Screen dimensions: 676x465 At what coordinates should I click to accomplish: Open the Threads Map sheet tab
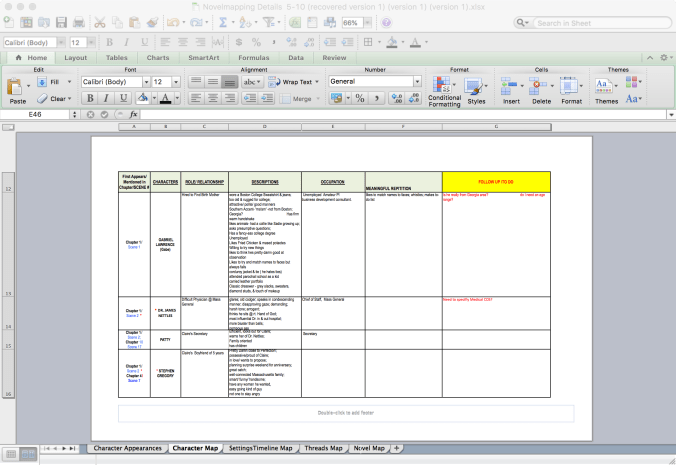[x=322, y=448]
